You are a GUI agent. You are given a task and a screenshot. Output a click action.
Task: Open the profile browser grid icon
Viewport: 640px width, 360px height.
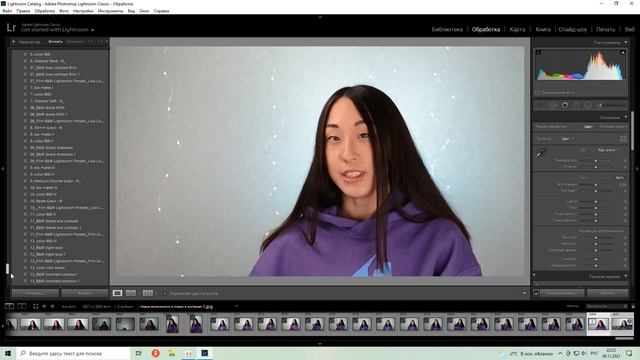623,139
